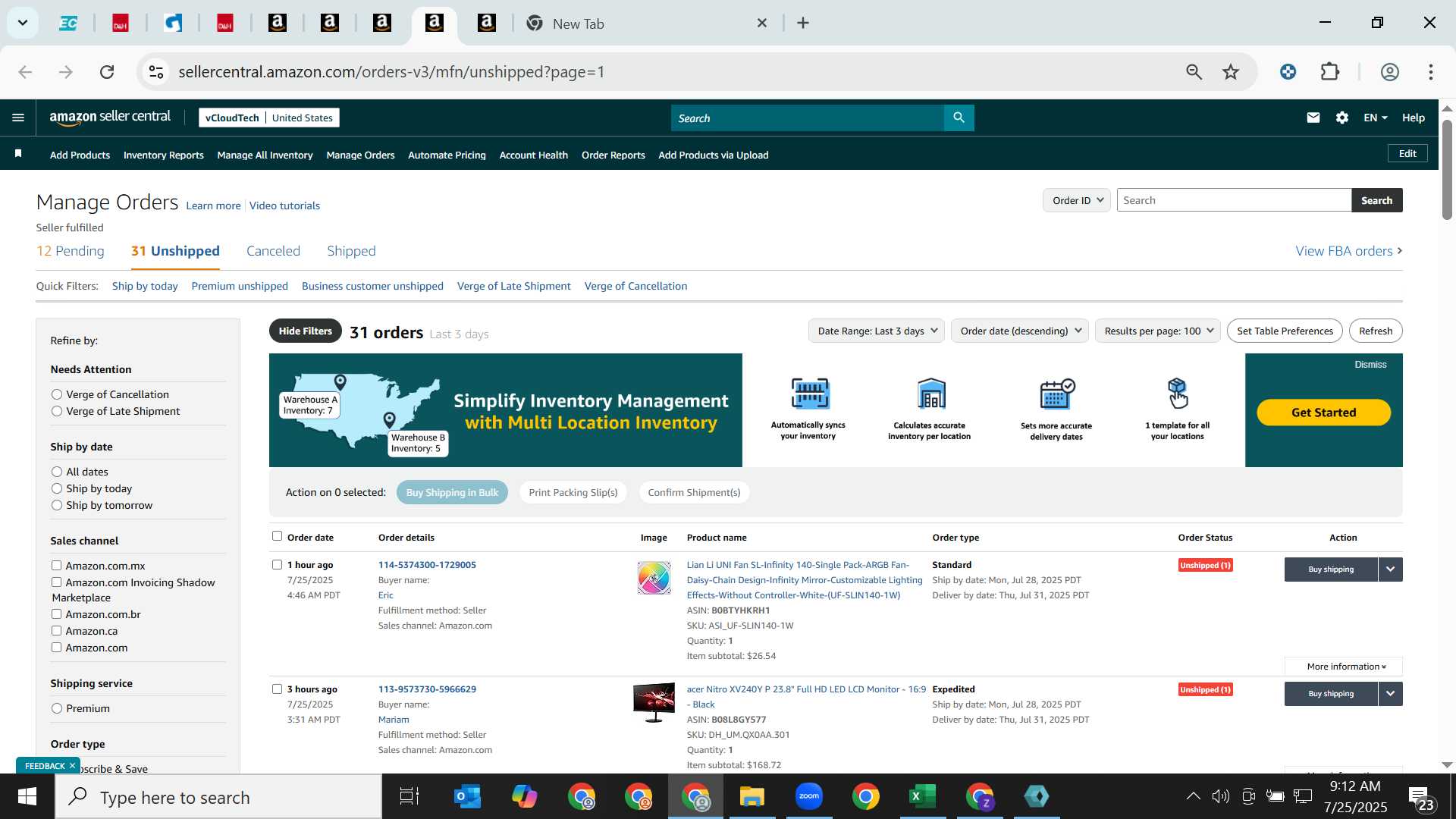Image resolution: width=1456 pixels, height=819 pixels.
Task: Open Order date descending sort dropdown
Action: (1020, 331)
